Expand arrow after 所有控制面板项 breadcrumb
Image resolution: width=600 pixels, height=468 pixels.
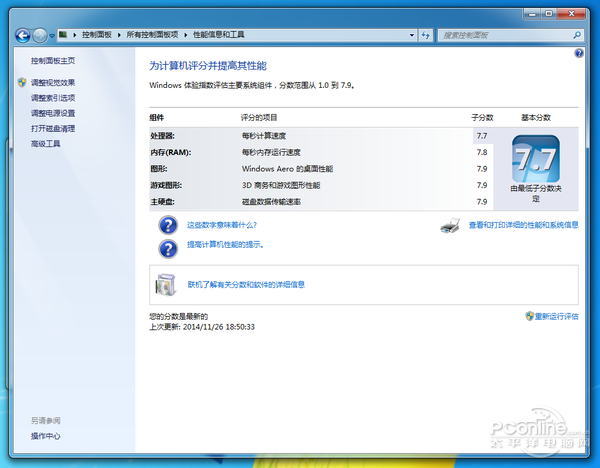(186, 35)
